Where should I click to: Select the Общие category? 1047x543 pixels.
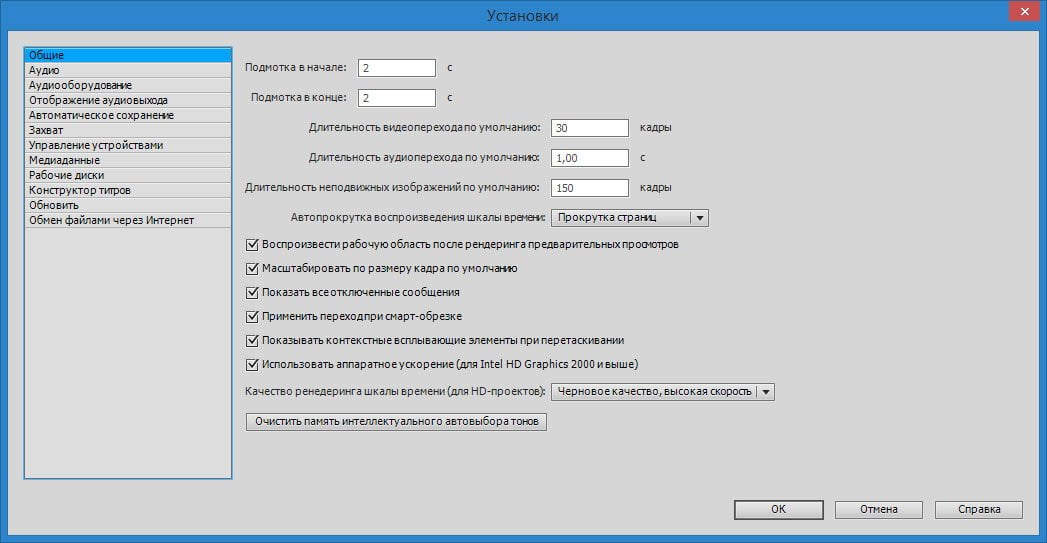[128, 55]
